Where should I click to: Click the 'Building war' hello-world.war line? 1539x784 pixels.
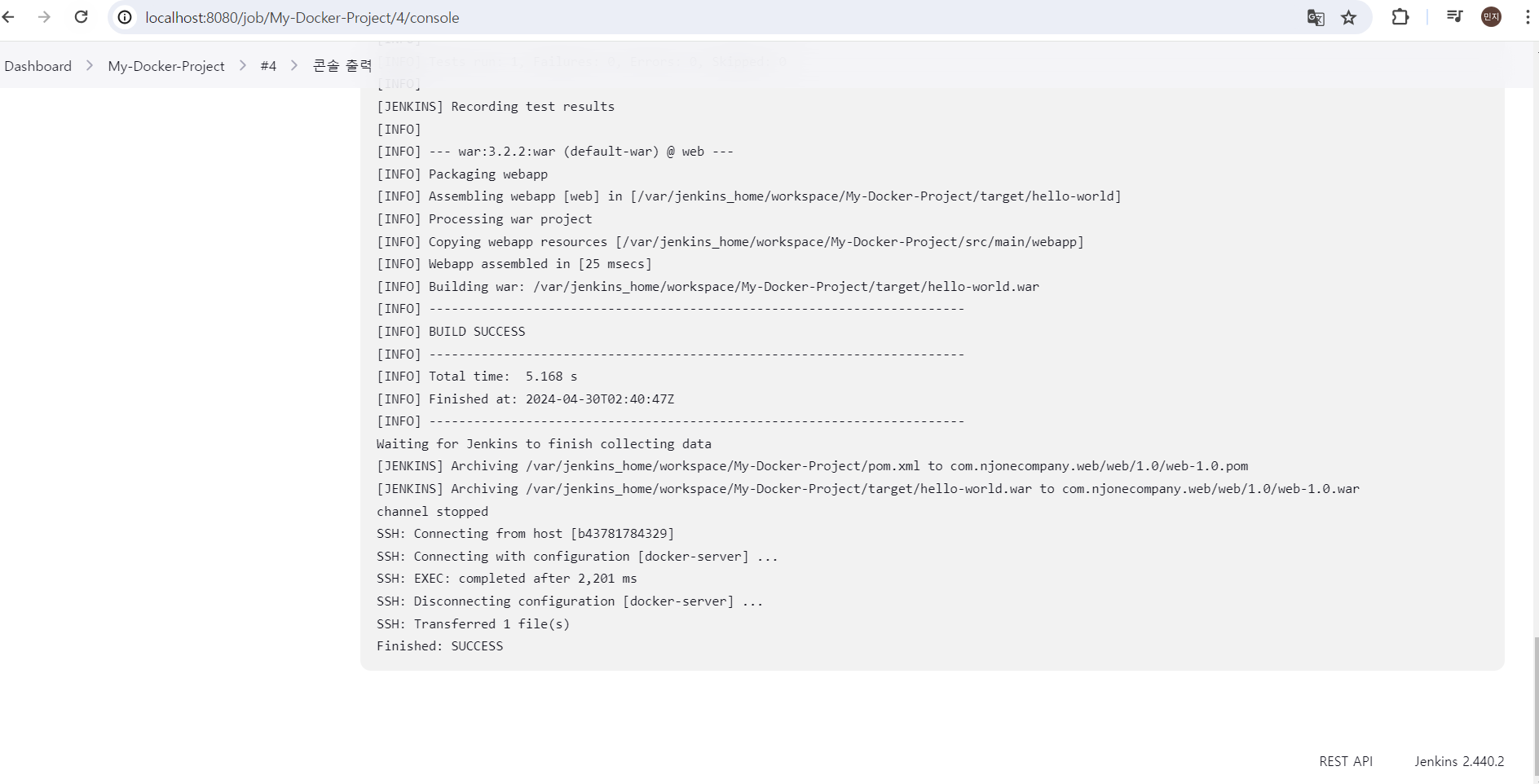(708, 287)
